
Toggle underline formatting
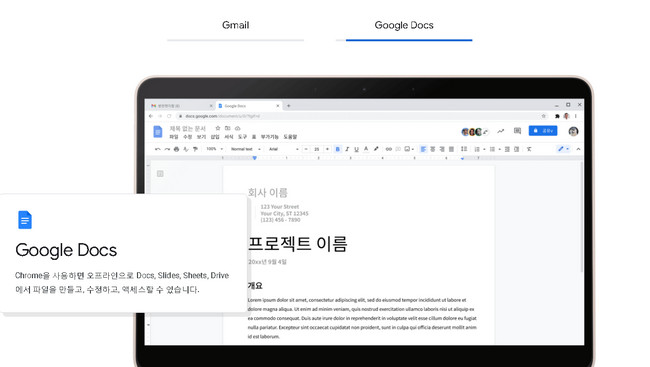pos(357,149)
